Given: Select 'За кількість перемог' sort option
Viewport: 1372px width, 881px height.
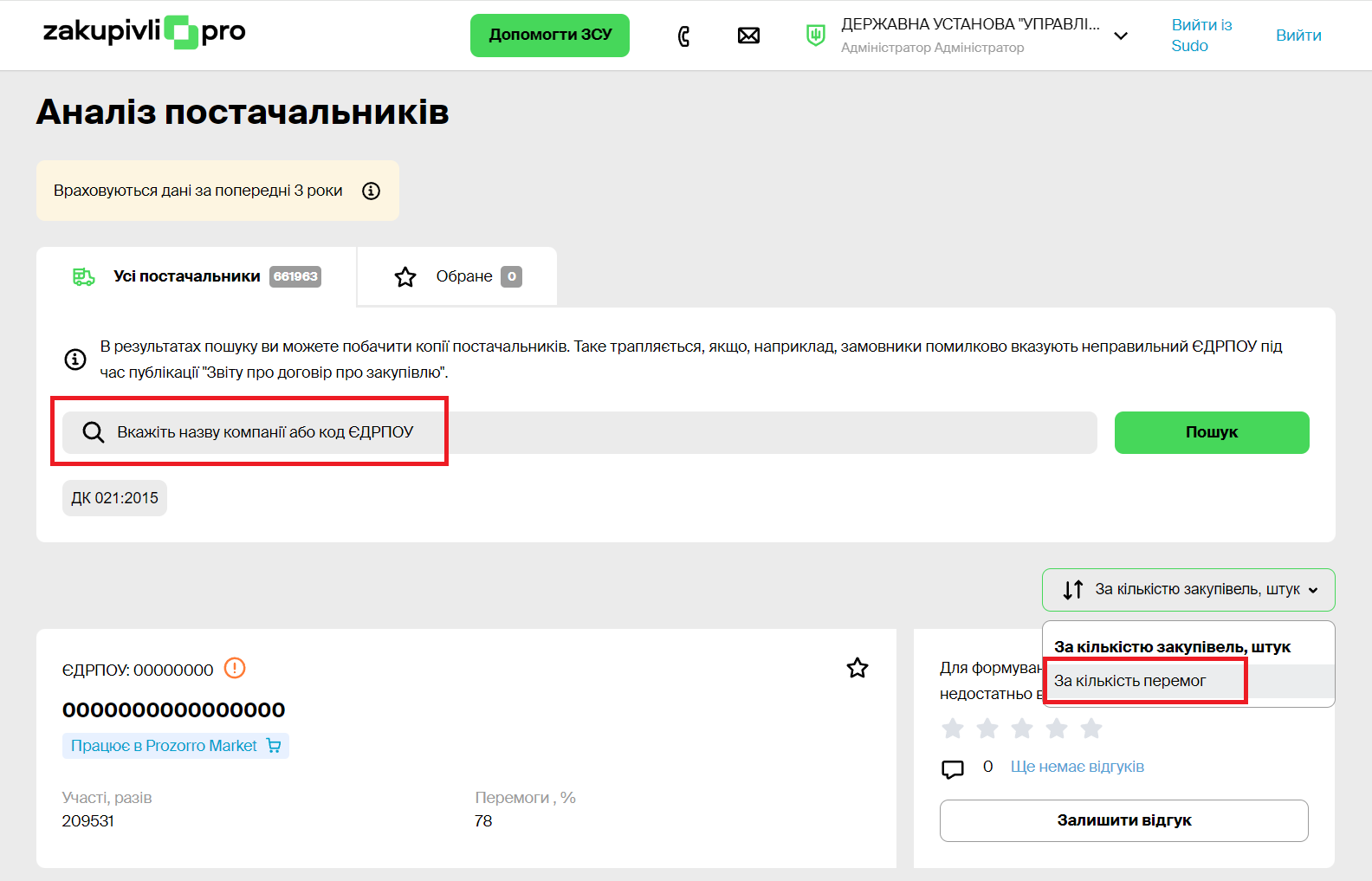Looking at the screenshot, I should point(1129,681).
